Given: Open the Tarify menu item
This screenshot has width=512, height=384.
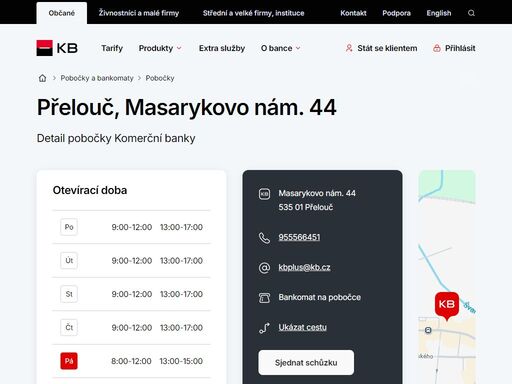Looking at the screenshot, I should [112, 48].
